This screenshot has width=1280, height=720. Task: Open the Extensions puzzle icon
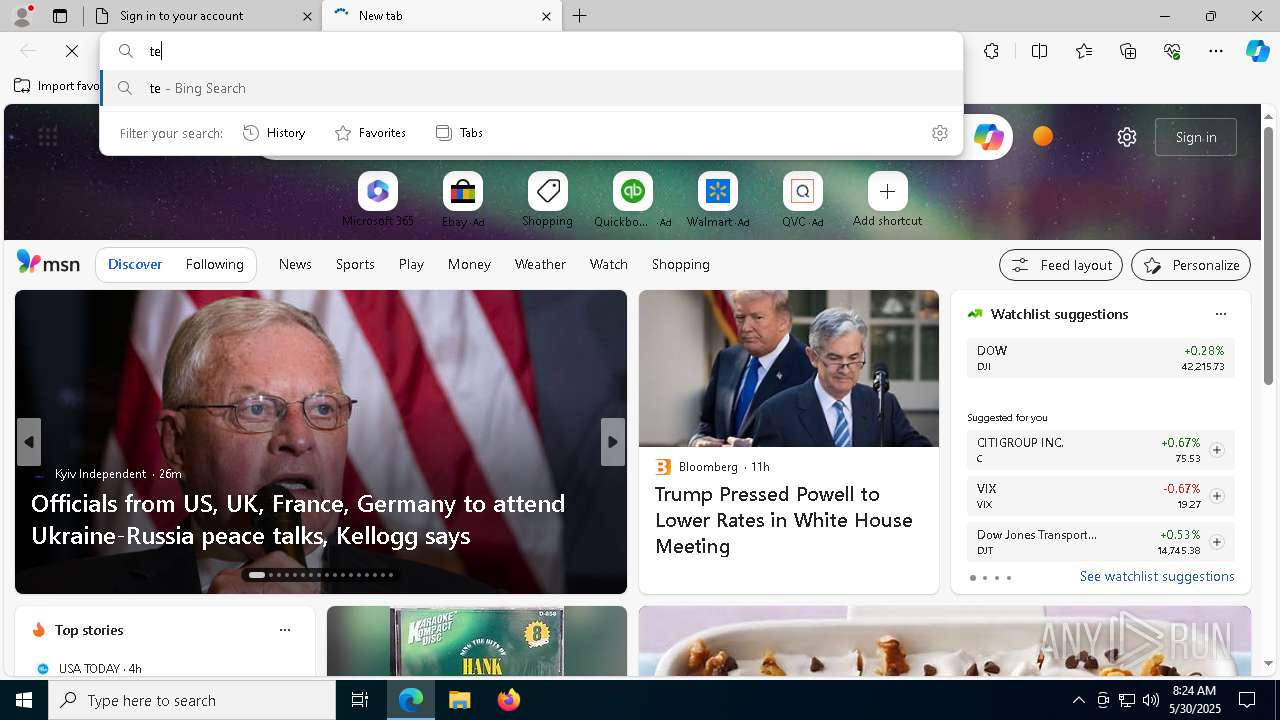991,51
